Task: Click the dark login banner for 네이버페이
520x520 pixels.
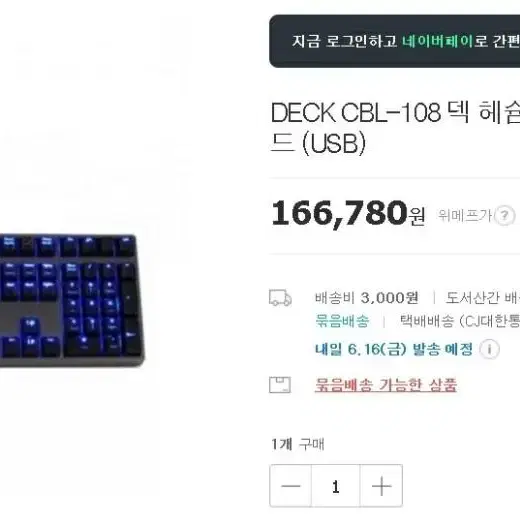Action: pos(395,41)
